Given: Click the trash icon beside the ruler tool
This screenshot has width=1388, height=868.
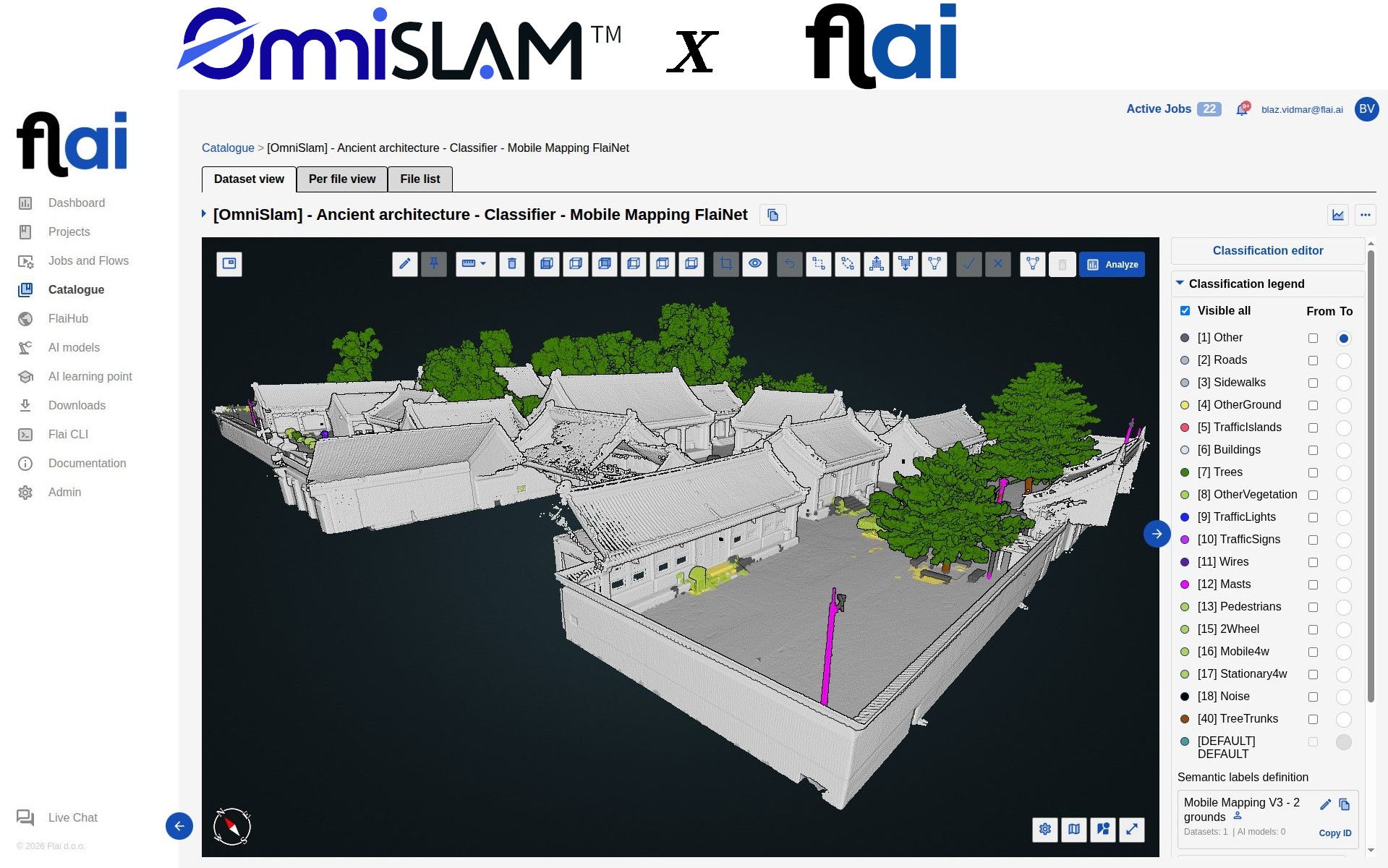Looking at the screenshot, I should click(512, 264).
